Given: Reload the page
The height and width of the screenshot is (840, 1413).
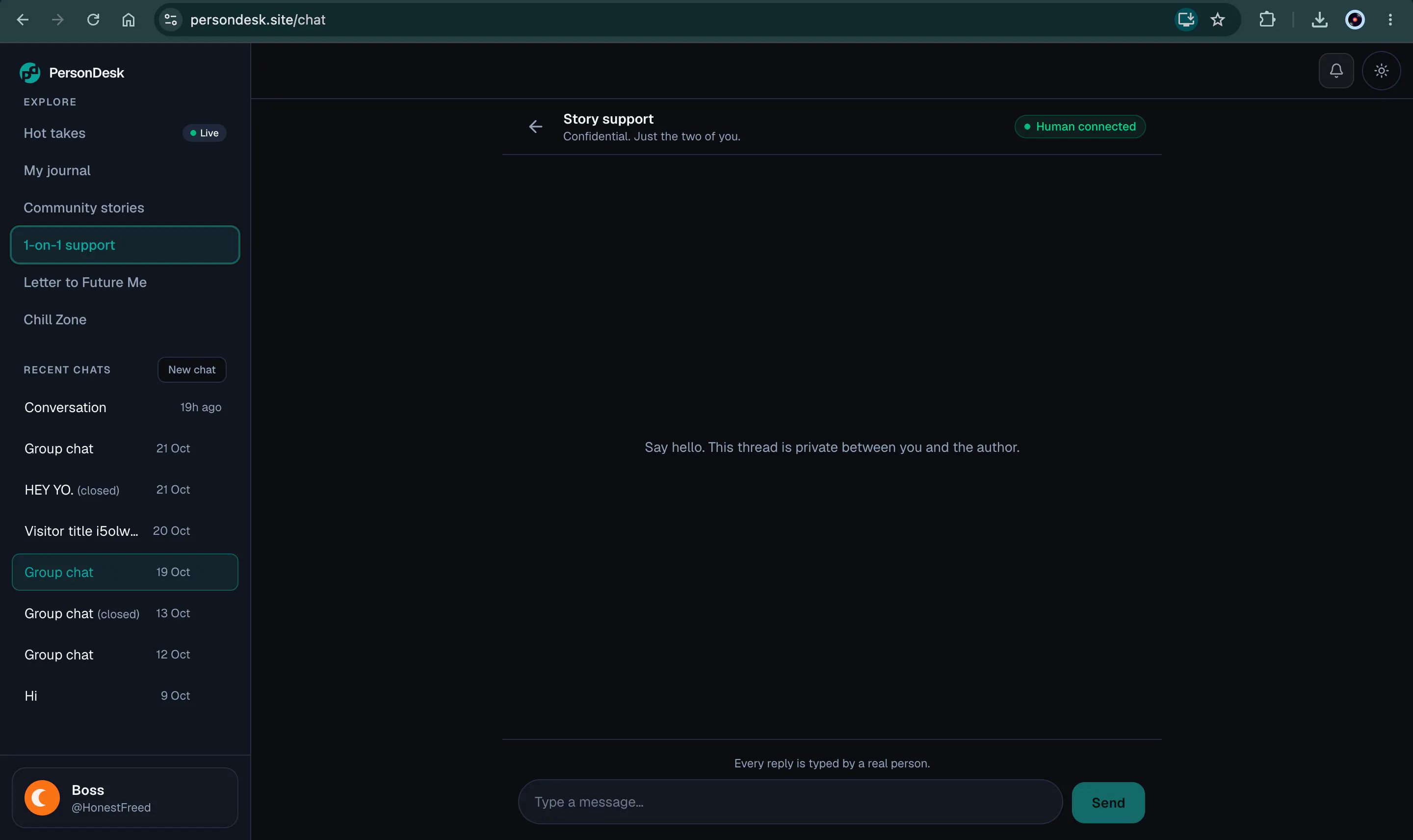Looking at the screenshot, I should [x=93, y=20].
